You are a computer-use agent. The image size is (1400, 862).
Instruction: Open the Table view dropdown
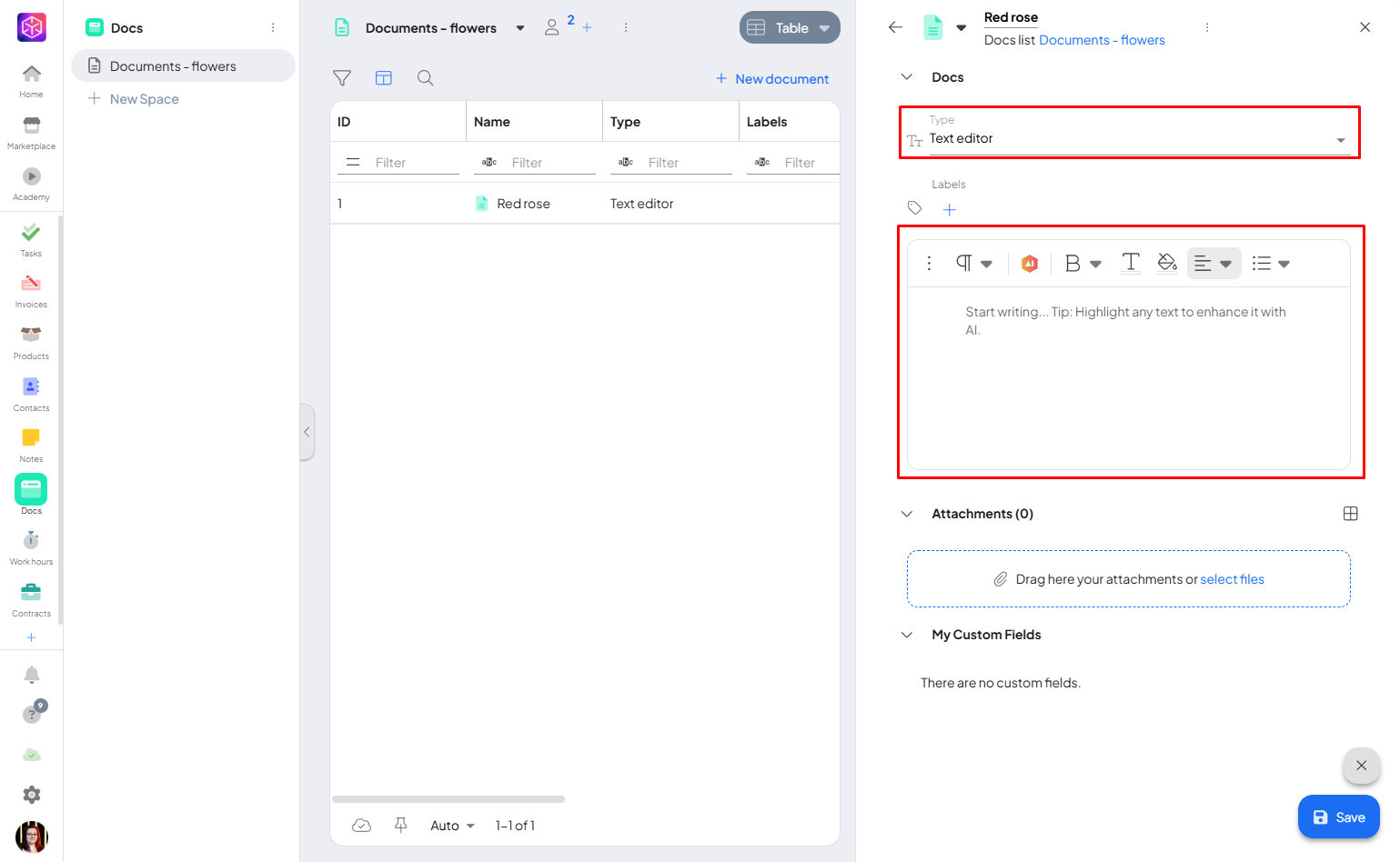(x=790, y=28)
